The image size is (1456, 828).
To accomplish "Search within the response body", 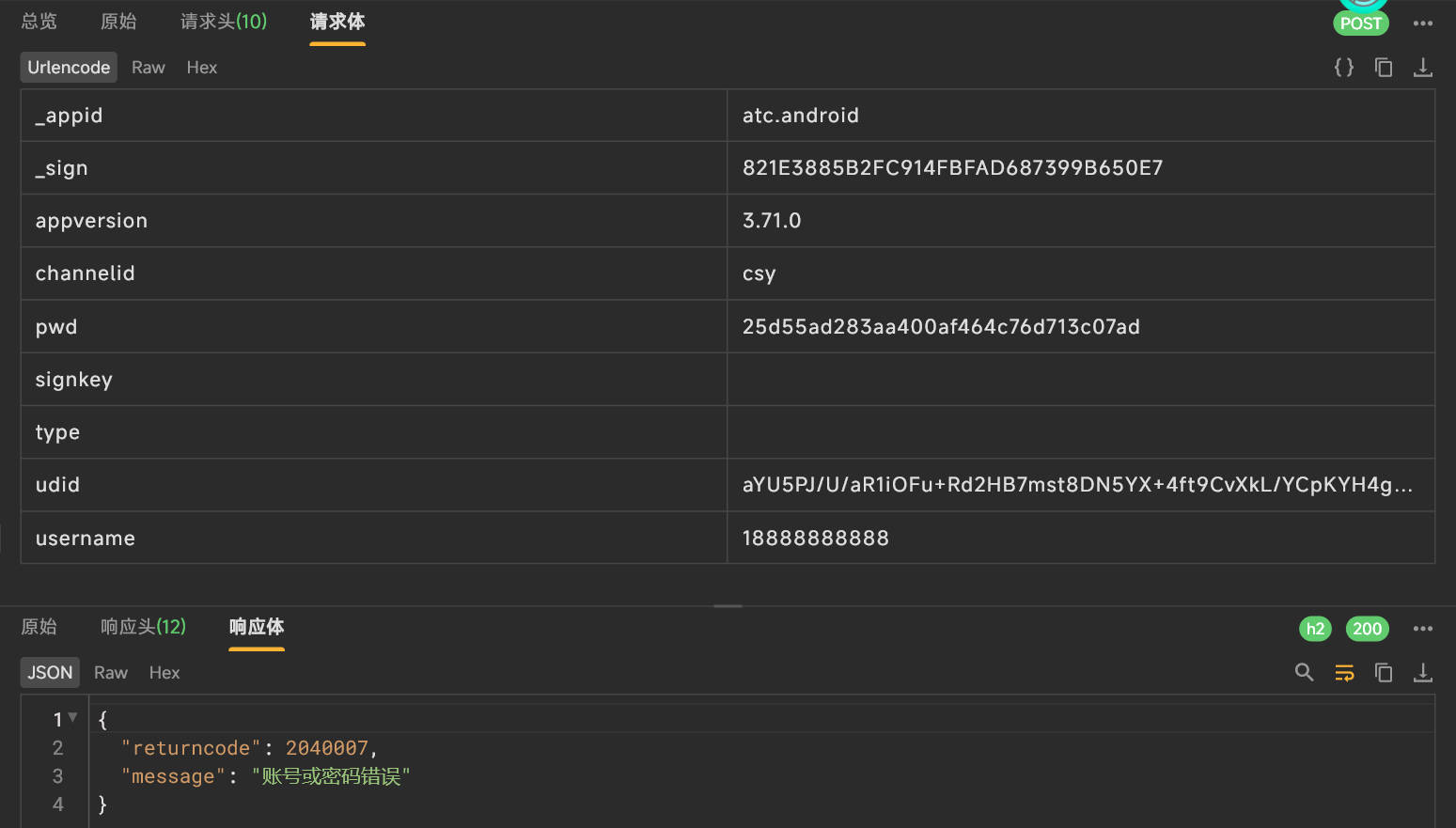I will [x=1304, y=673].
